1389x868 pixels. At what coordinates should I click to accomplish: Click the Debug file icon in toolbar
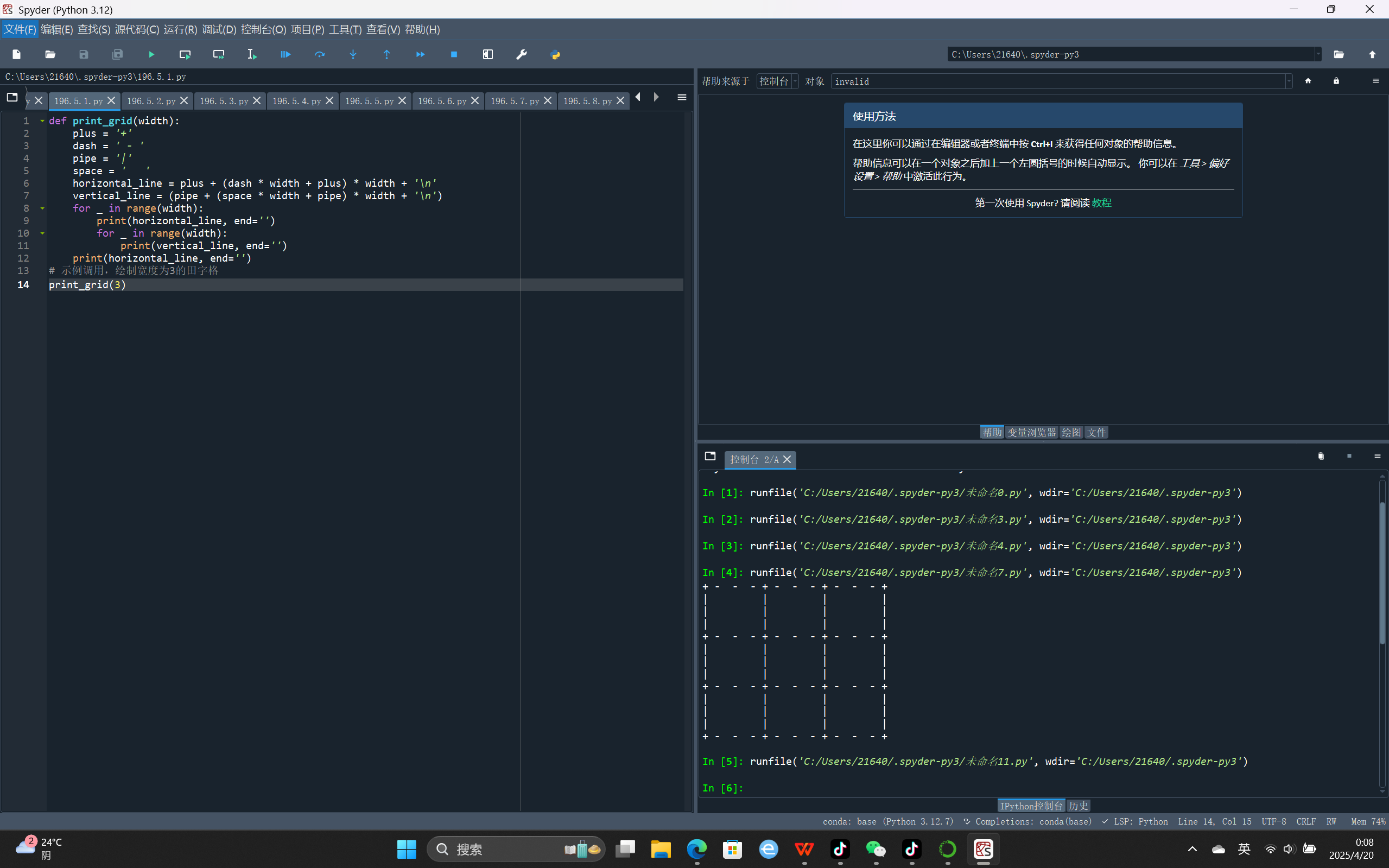click(x=286, y=54)
